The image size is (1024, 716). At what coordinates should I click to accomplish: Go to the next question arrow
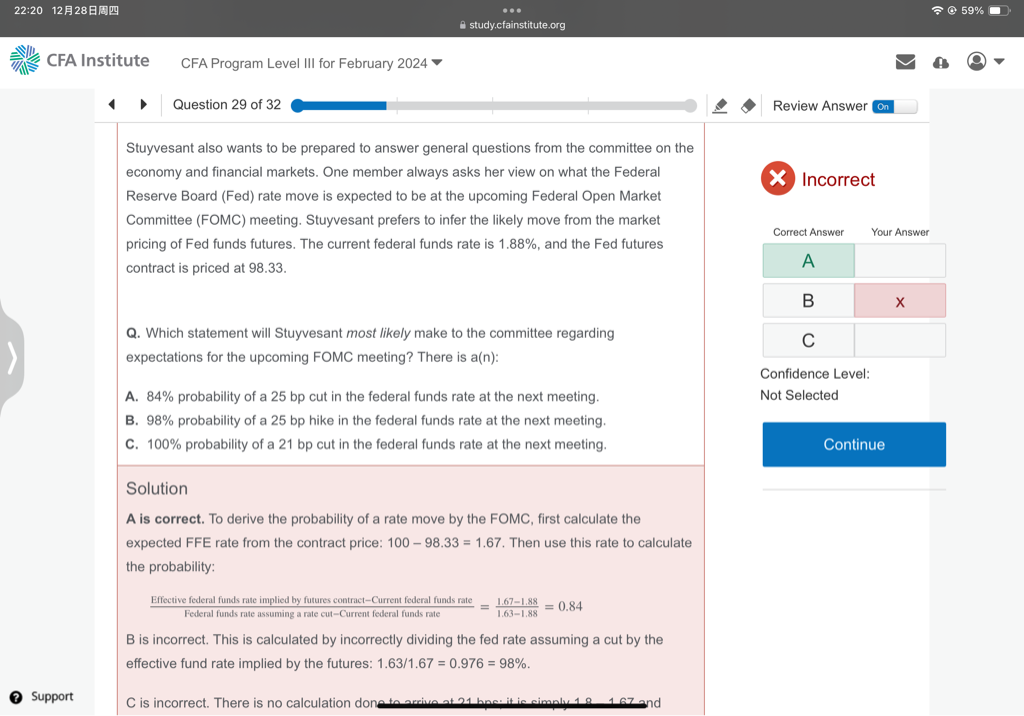click(x=144, y=105)
